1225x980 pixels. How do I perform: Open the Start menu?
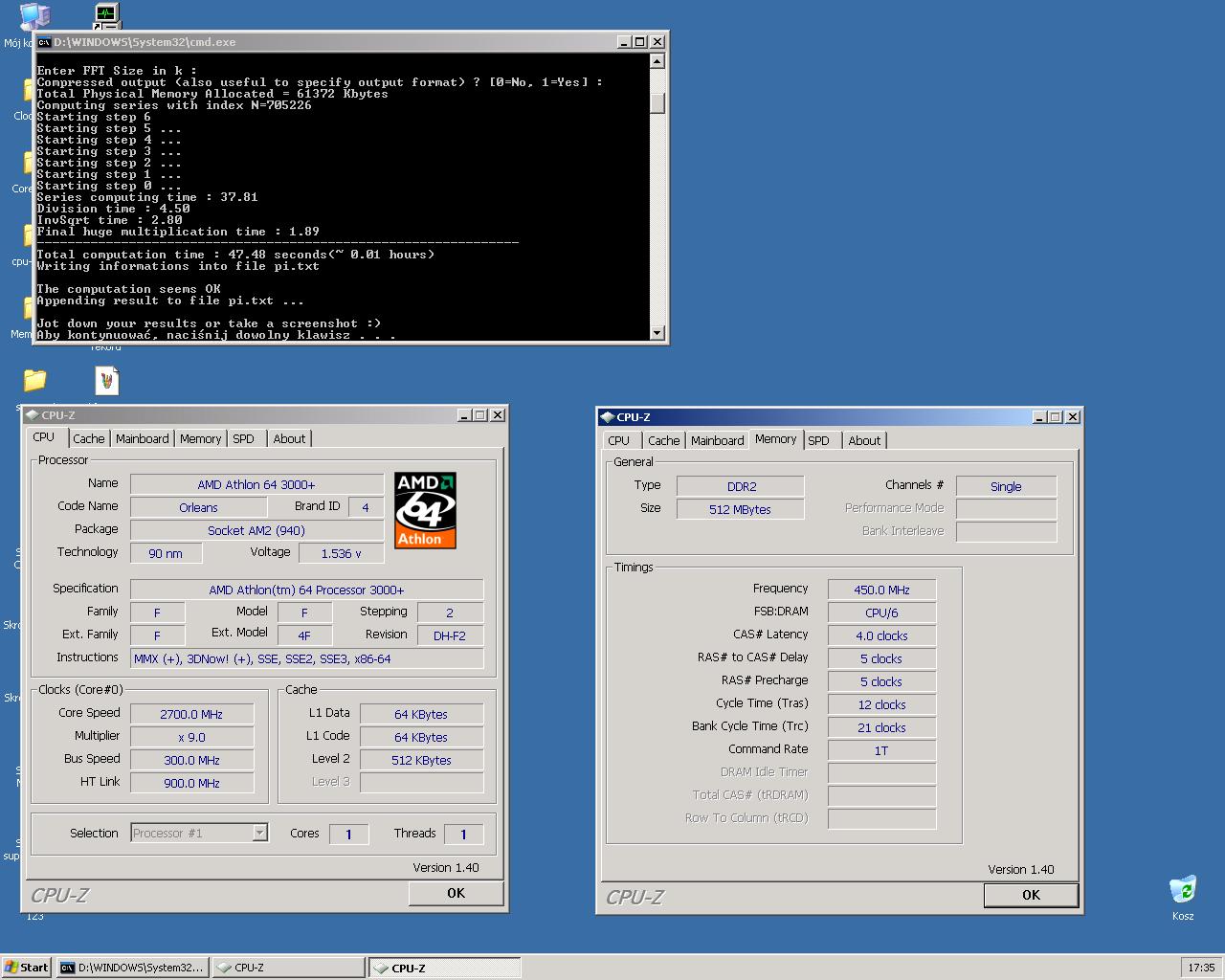(x=26, y=967)
